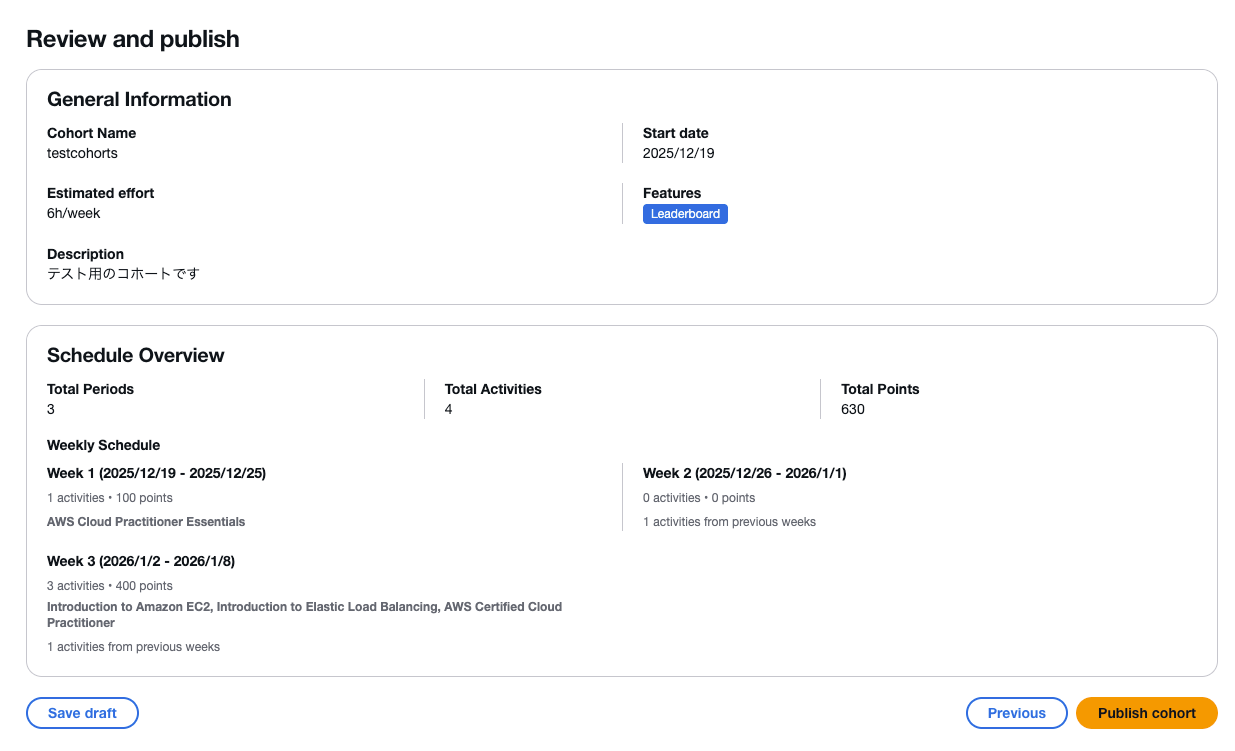Click the Total Activities label
This screenshot has height=751, width=1235.
[493, 389]
